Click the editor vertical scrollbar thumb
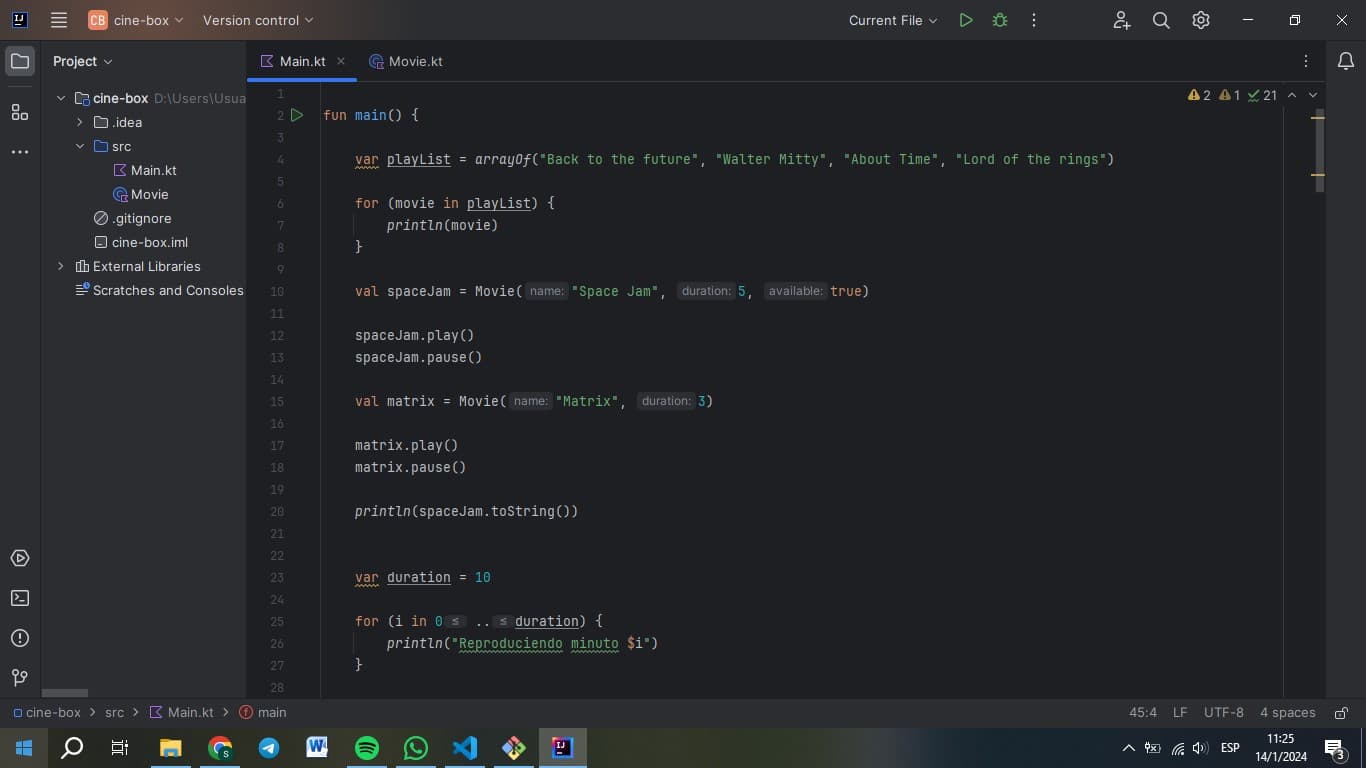1366x768 pixels. click(x=1320, y=150)
